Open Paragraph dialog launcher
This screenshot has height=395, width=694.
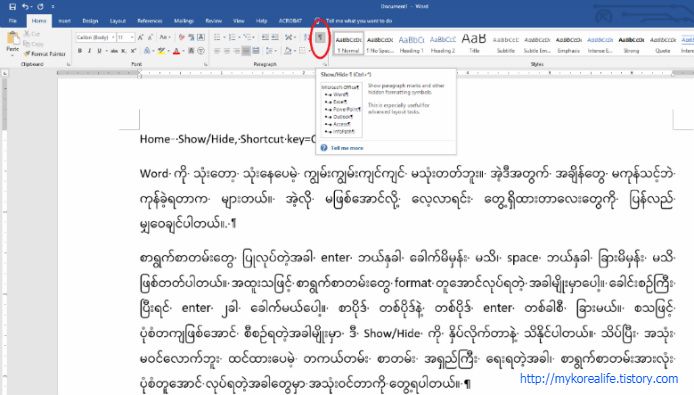pyautogui.click(x=325, y=65)
